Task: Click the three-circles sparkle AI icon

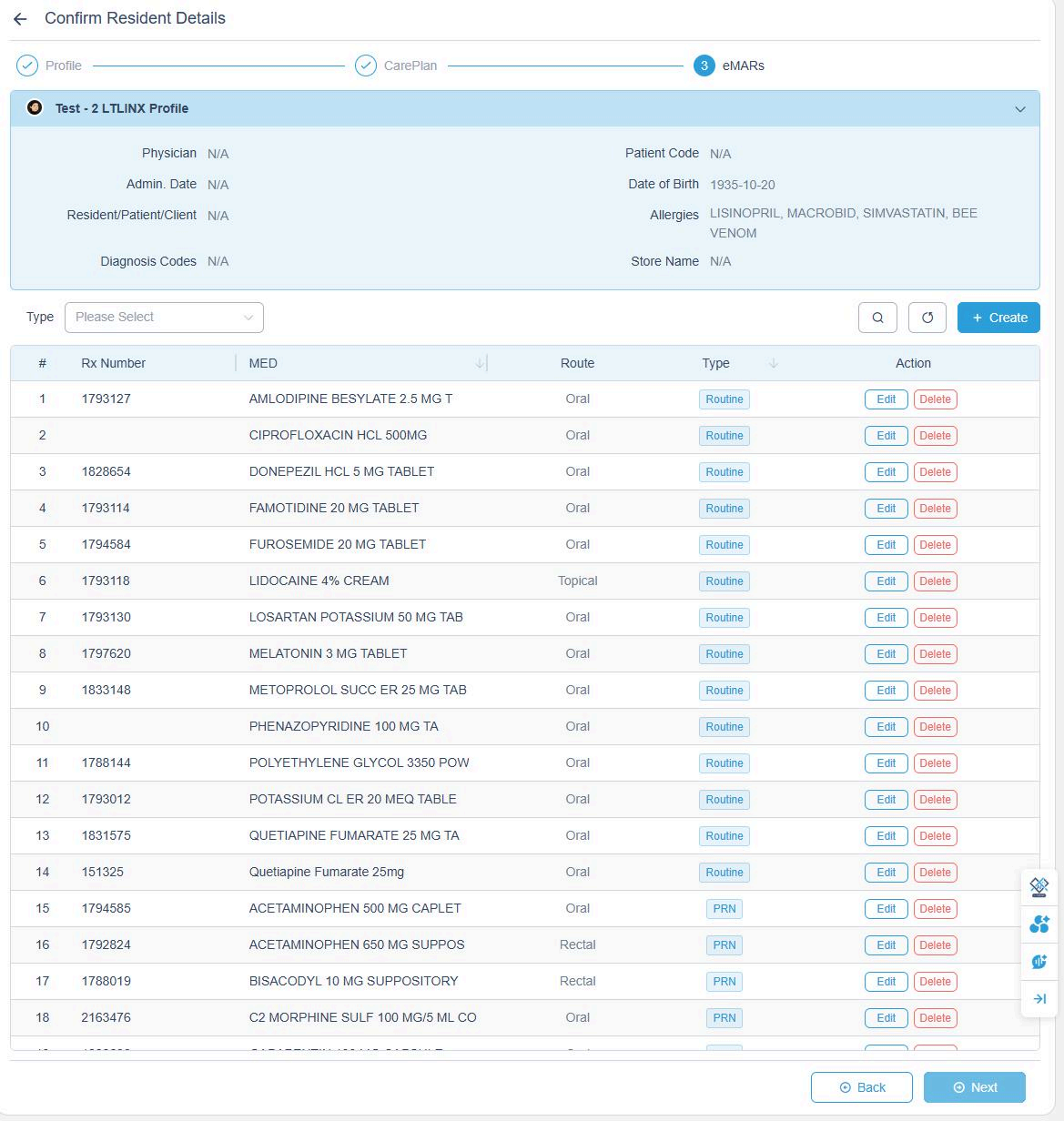Action: click(1039, 924)
